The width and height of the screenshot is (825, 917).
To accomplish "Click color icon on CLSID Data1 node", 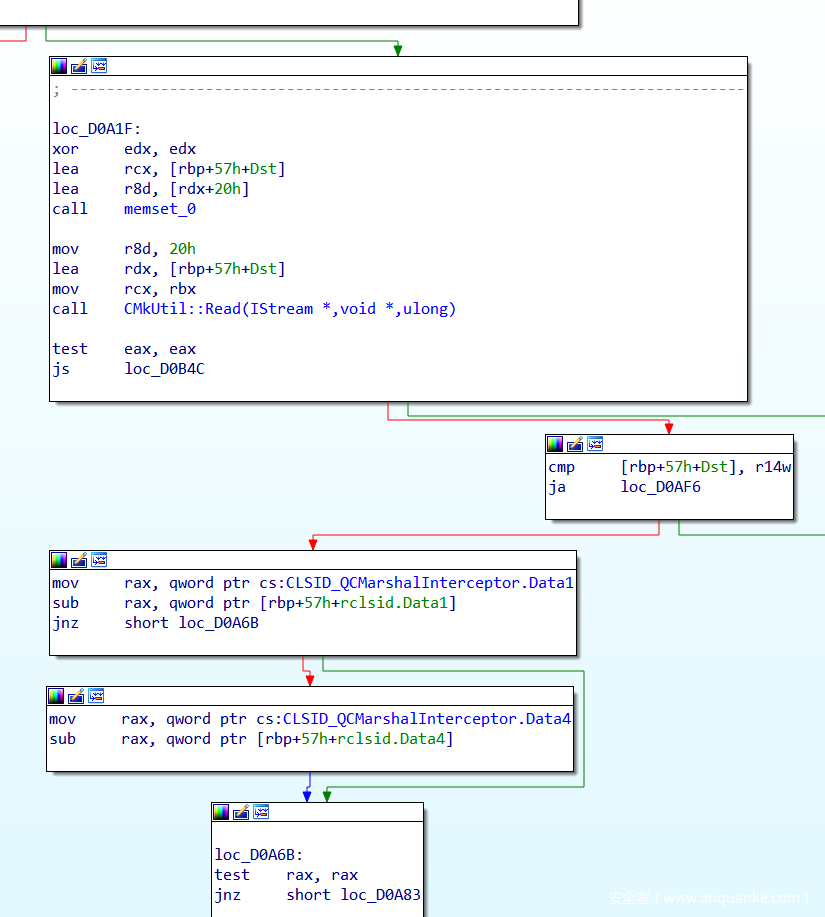I will pos(59,560).
